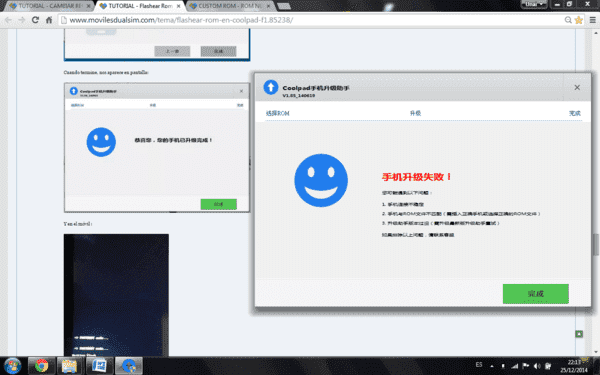
Task: Bookmark this page with the star icon
Action: [579, 20]
